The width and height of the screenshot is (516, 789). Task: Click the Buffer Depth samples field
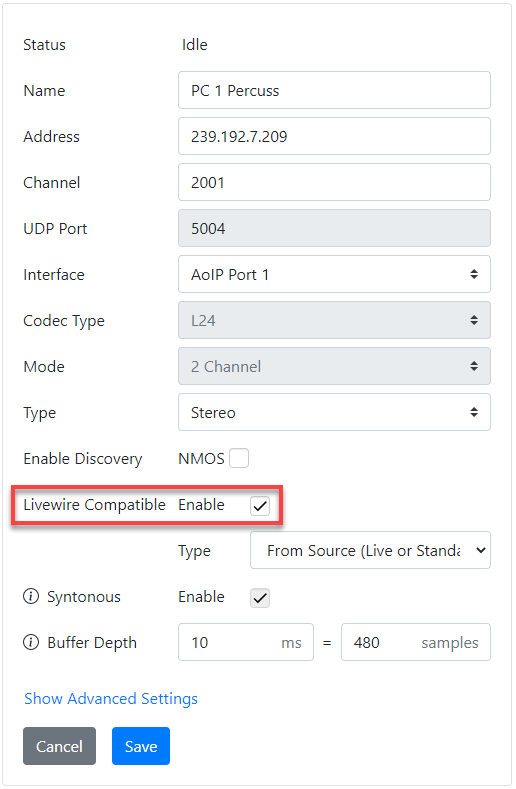point(416,642)
